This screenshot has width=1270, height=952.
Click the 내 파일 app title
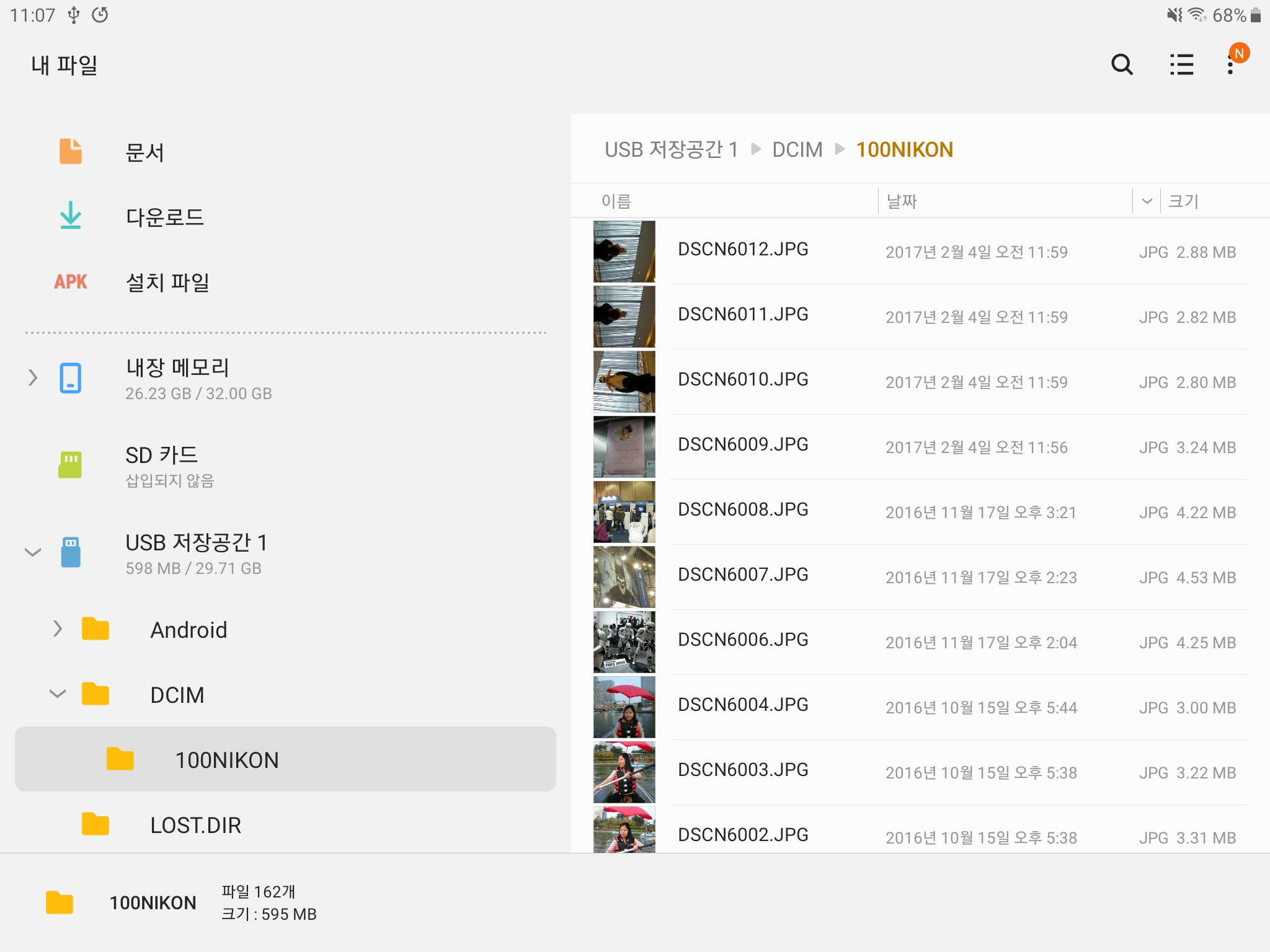point(64,64)
